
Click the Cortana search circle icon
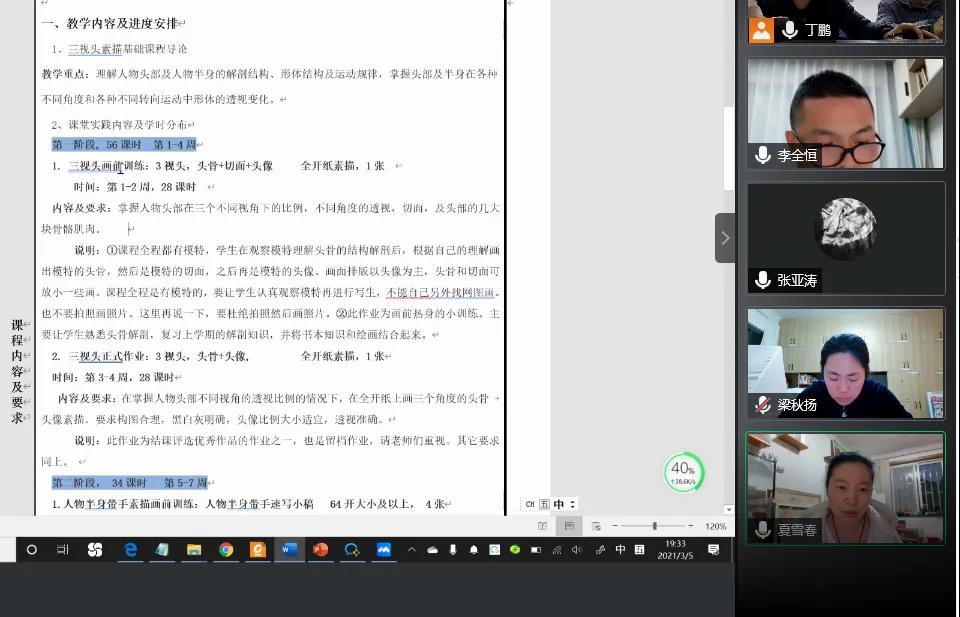click(32, 549)
